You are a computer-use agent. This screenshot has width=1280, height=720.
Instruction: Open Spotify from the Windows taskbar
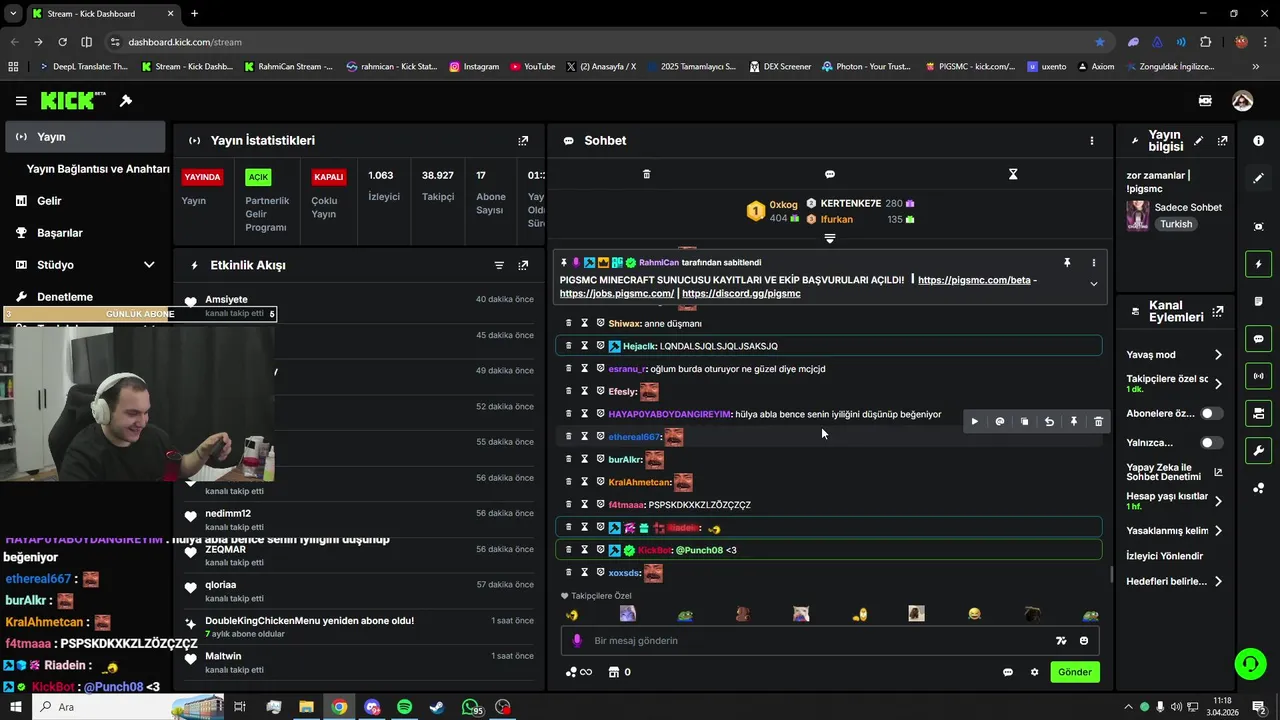(404, 707)
